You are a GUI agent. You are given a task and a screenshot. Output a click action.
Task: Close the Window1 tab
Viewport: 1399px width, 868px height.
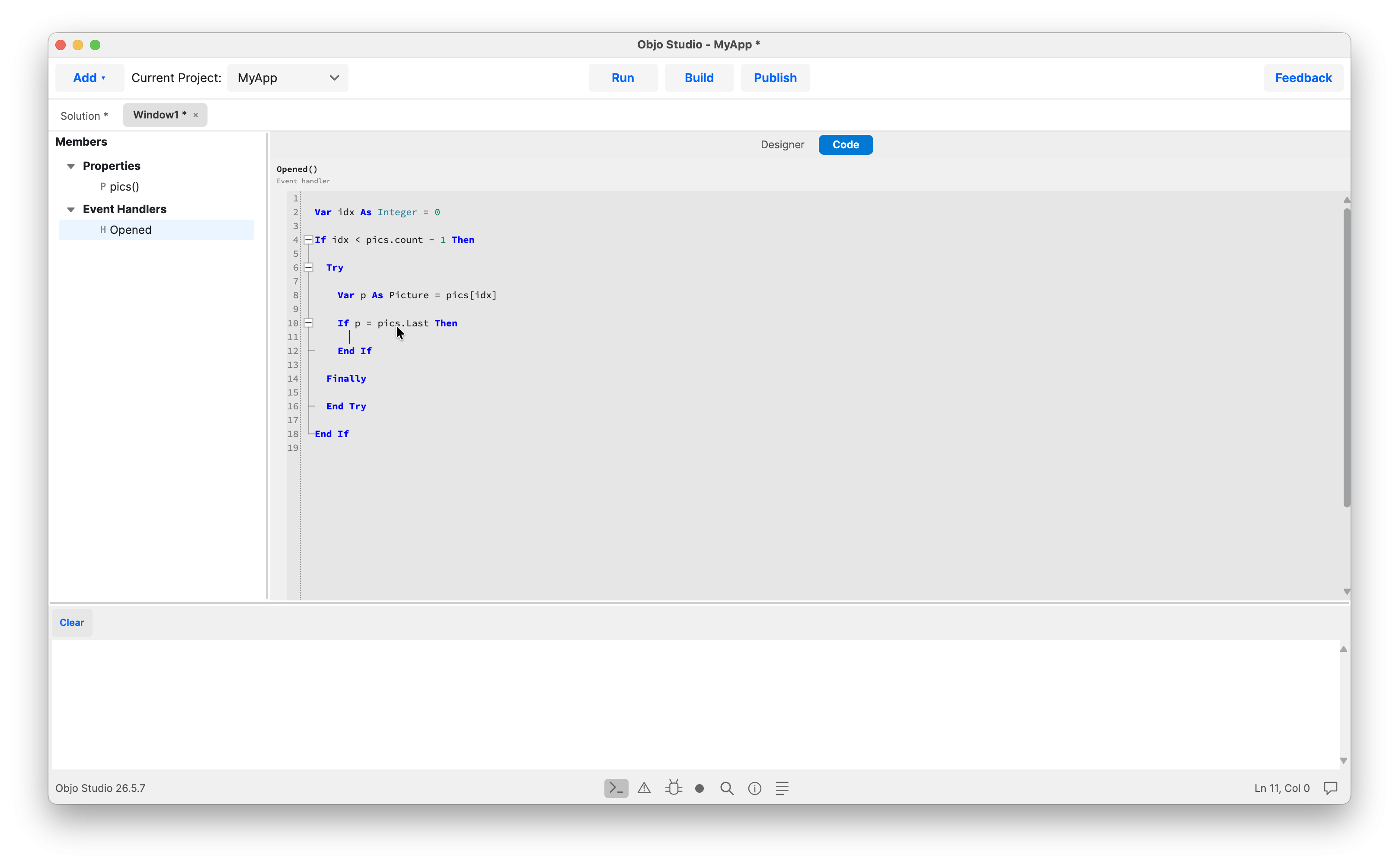pyautogui.click(x=196, y=115)
